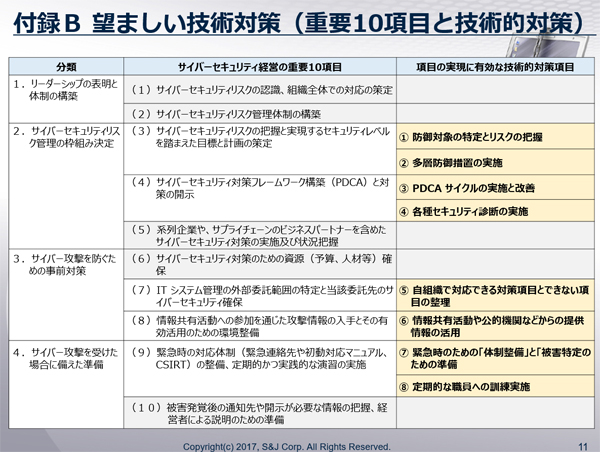
Task: Click measure ⑤ 自組織で対応できる対策項目
Action: [x=495, y=295]
